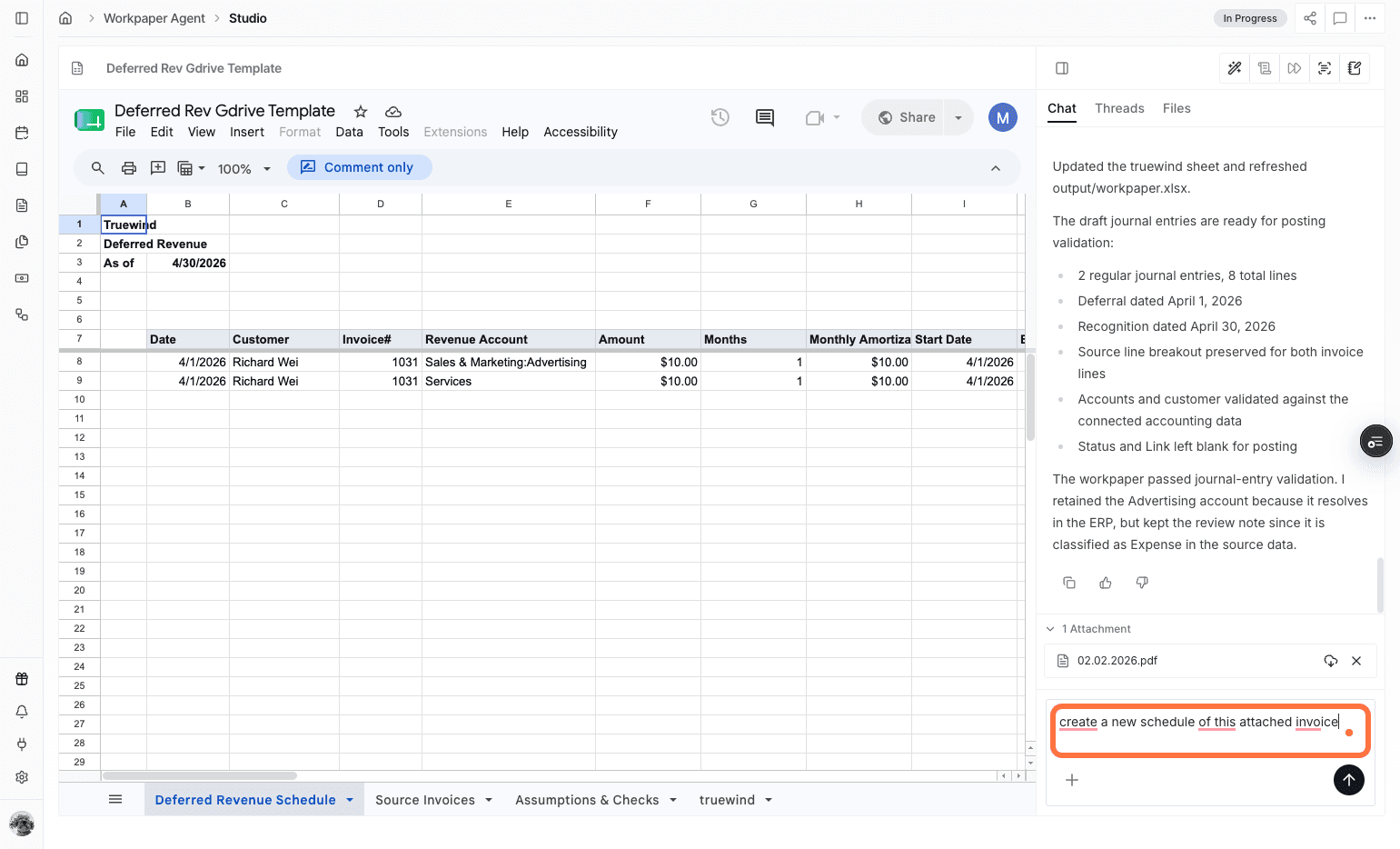1400x849 pixels.
Task: Open truewind sheet tab dropdown arrow
Action: click(x=769, y=800)
